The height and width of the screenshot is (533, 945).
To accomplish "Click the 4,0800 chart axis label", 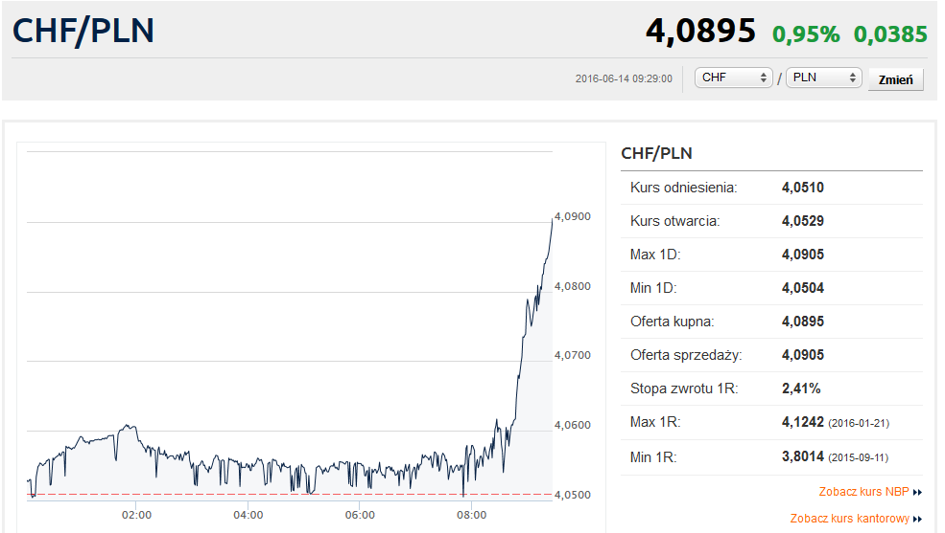I will tap(573, 286).
